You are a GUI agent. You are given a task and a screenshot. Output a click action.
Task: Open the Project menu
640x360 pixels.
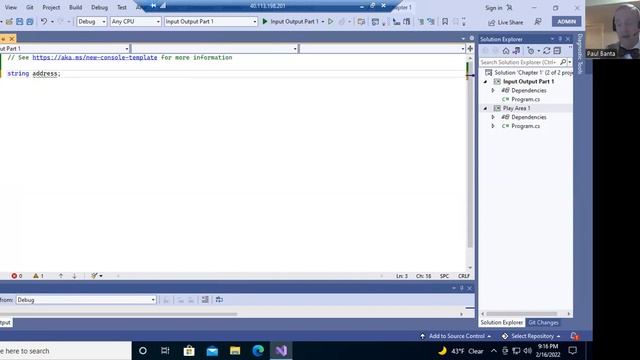(51, 7)
